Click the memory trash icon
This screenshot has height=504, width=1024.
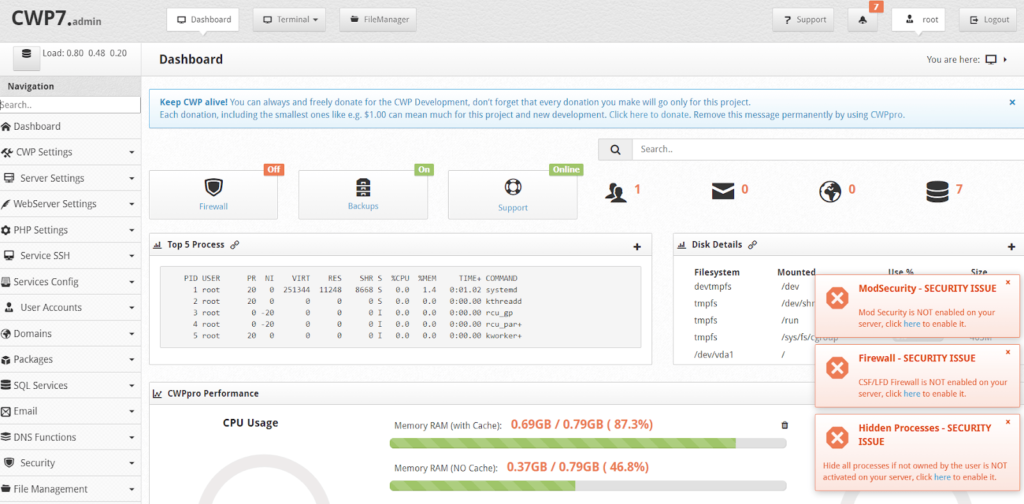point(784,425)
